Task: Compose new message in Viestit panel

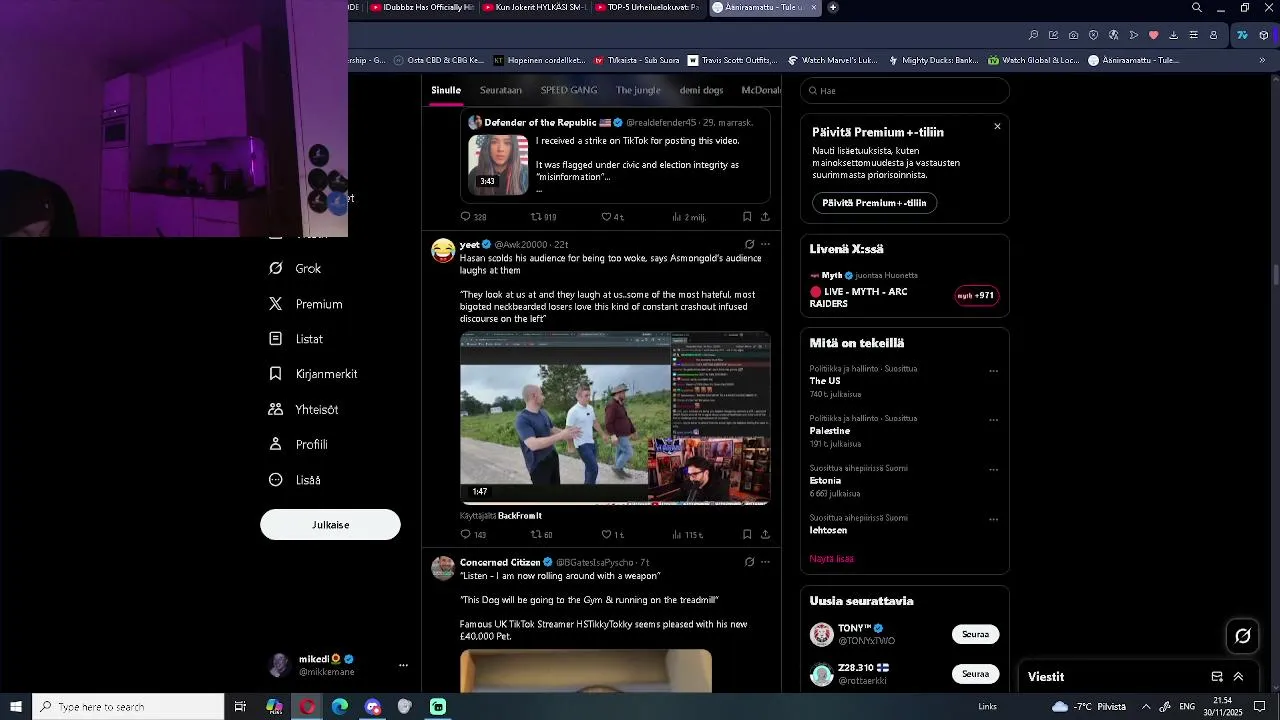Action: [1217, 677]
